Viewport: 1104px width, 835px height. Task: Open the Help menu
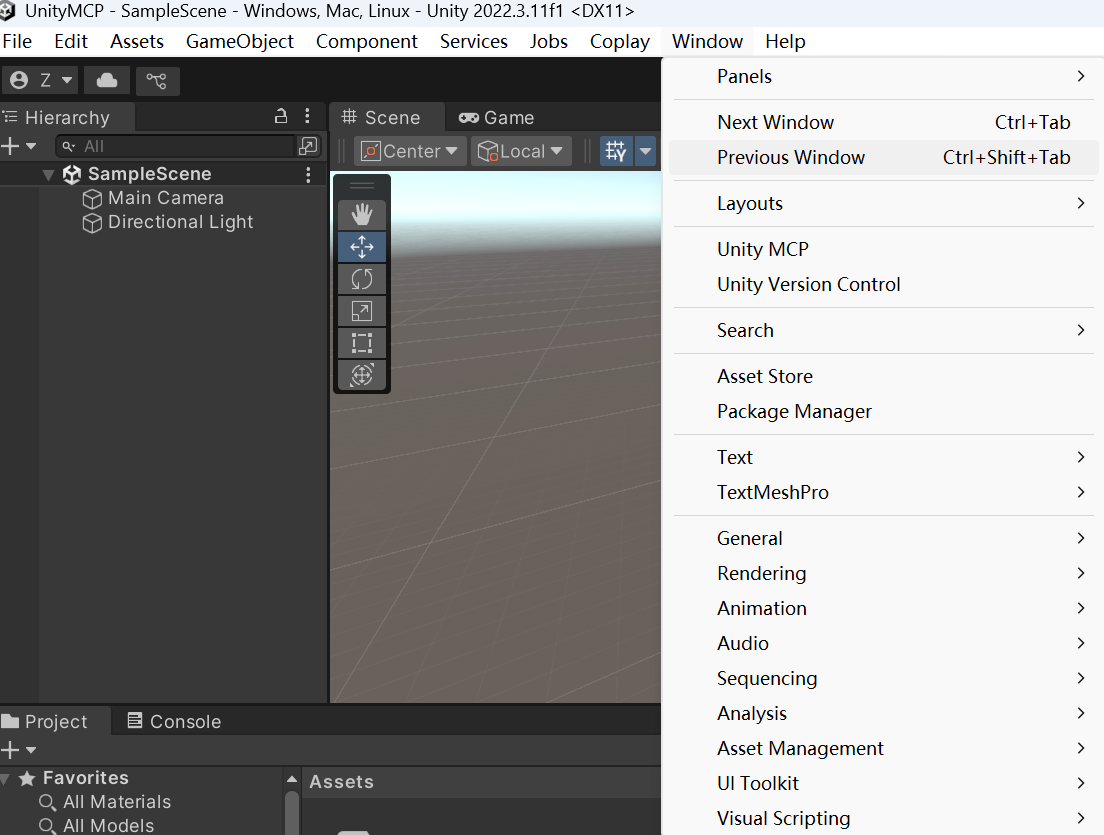[785, 42]
